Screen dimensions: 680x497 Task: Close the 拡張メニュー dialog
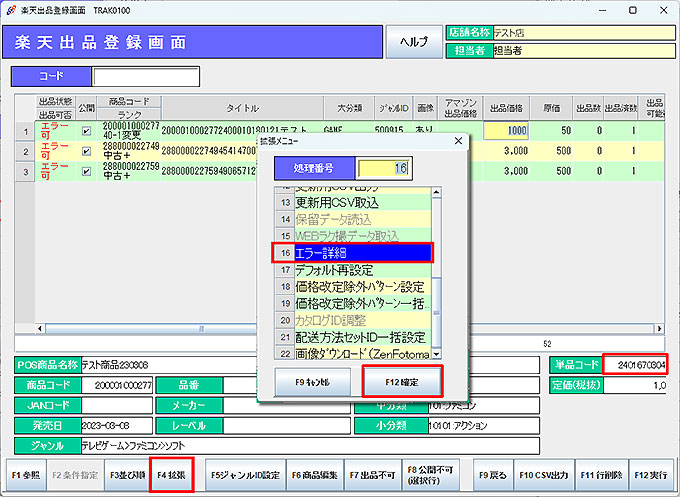tap(459, 141)
